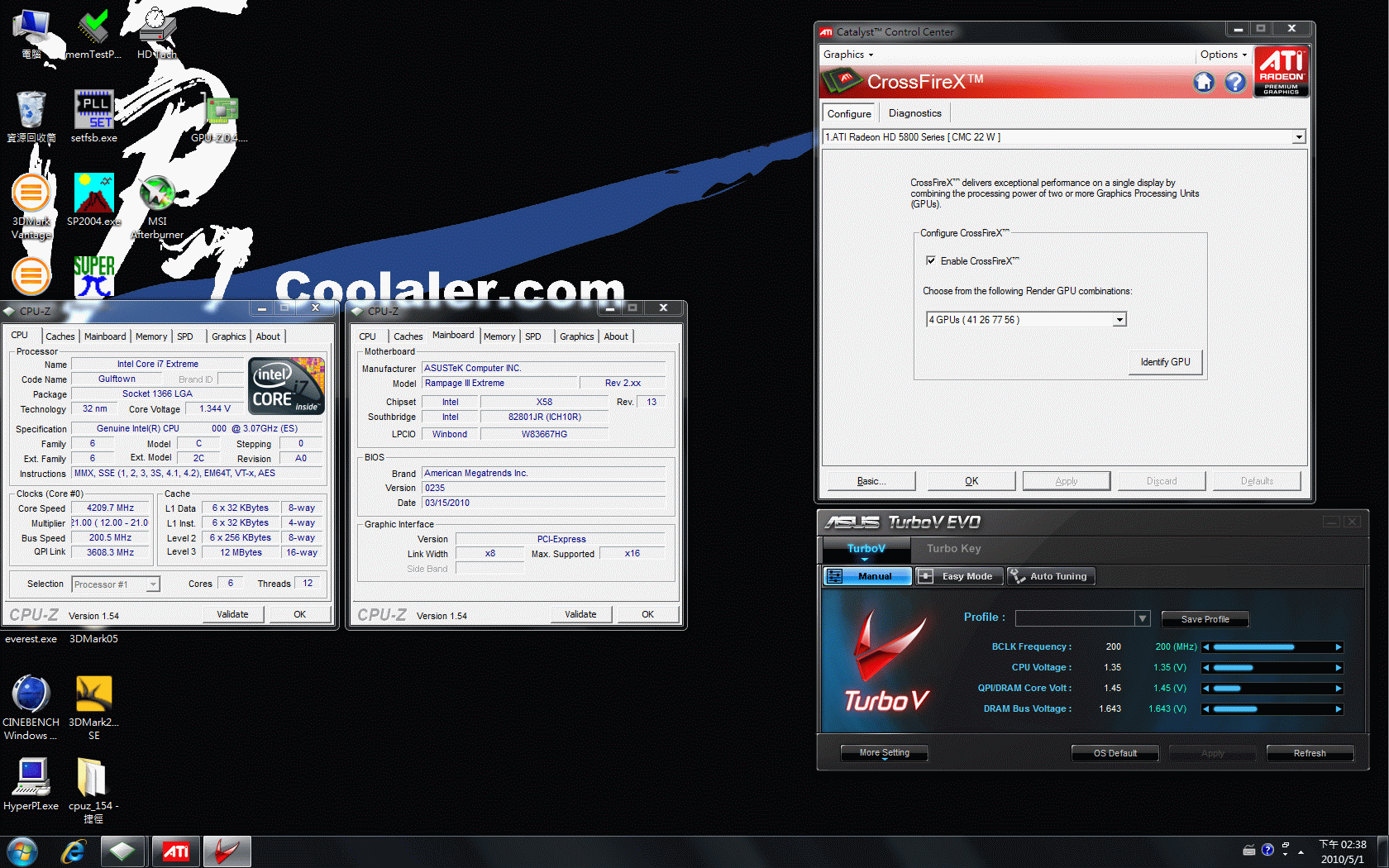Open the cpuz_154 folder shortcut

[x=93, y=790]
